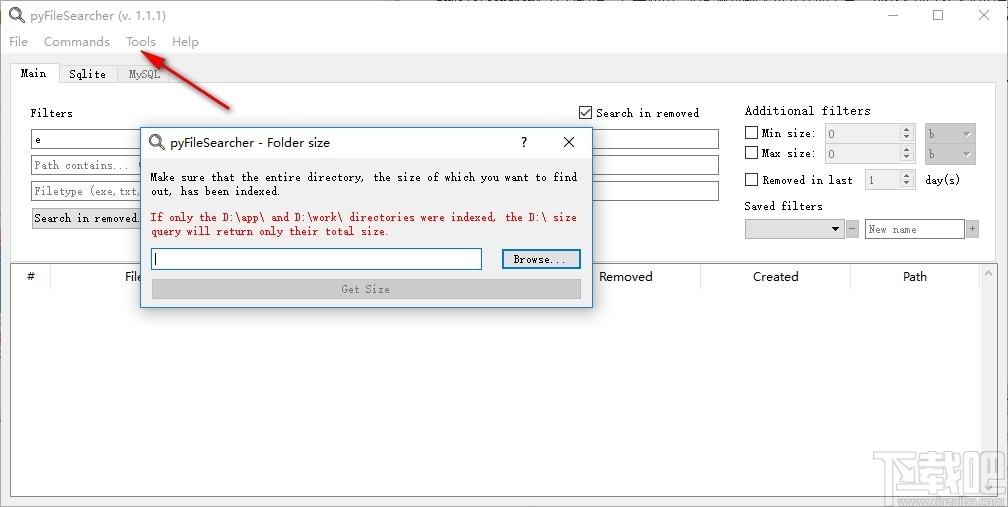The height and width of the screenshot is (507, 1008).
Task: Open the Tools menu
Action: point(140,42)
